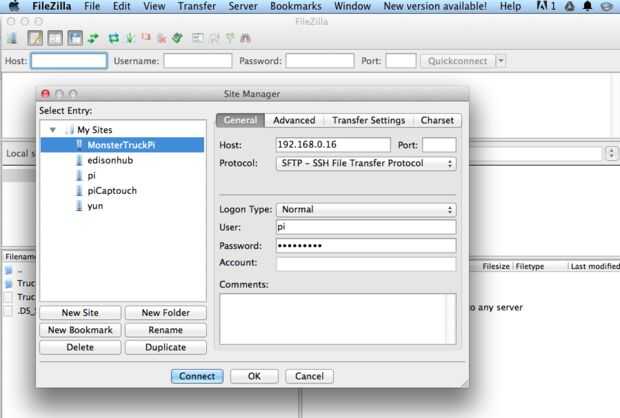
Task: Refresh file and folder lists icon
Action: (114, 38)
